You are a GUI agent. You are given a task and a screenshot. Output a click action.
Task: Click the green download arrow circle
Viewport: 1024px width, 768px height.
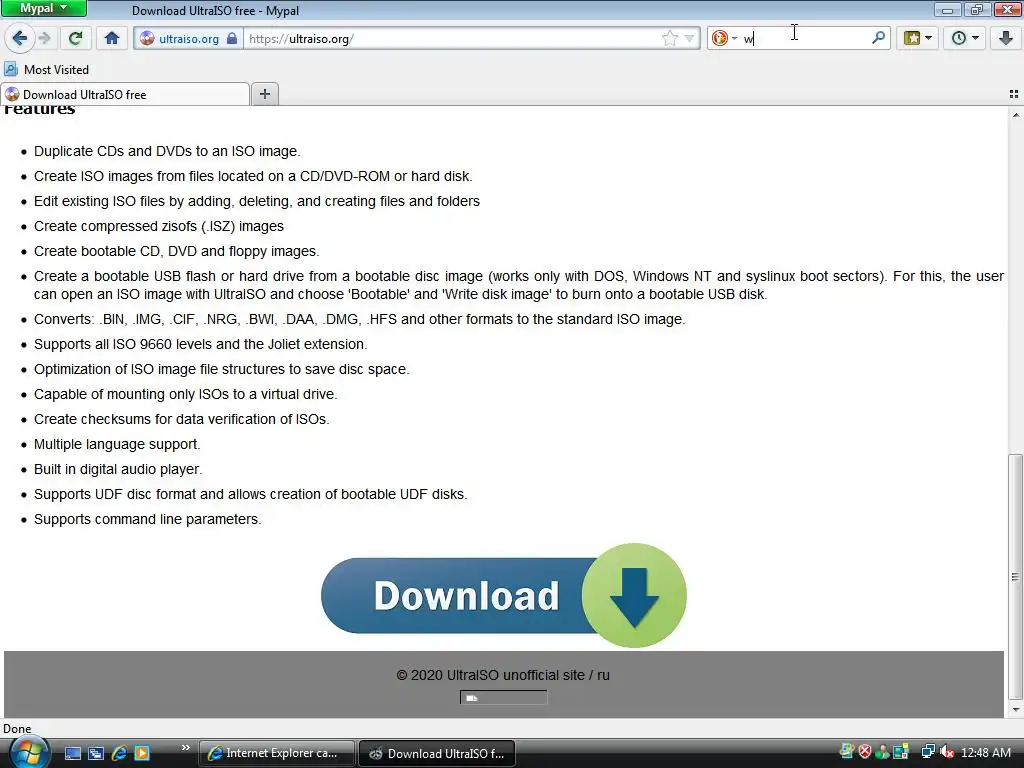[633, 596]
